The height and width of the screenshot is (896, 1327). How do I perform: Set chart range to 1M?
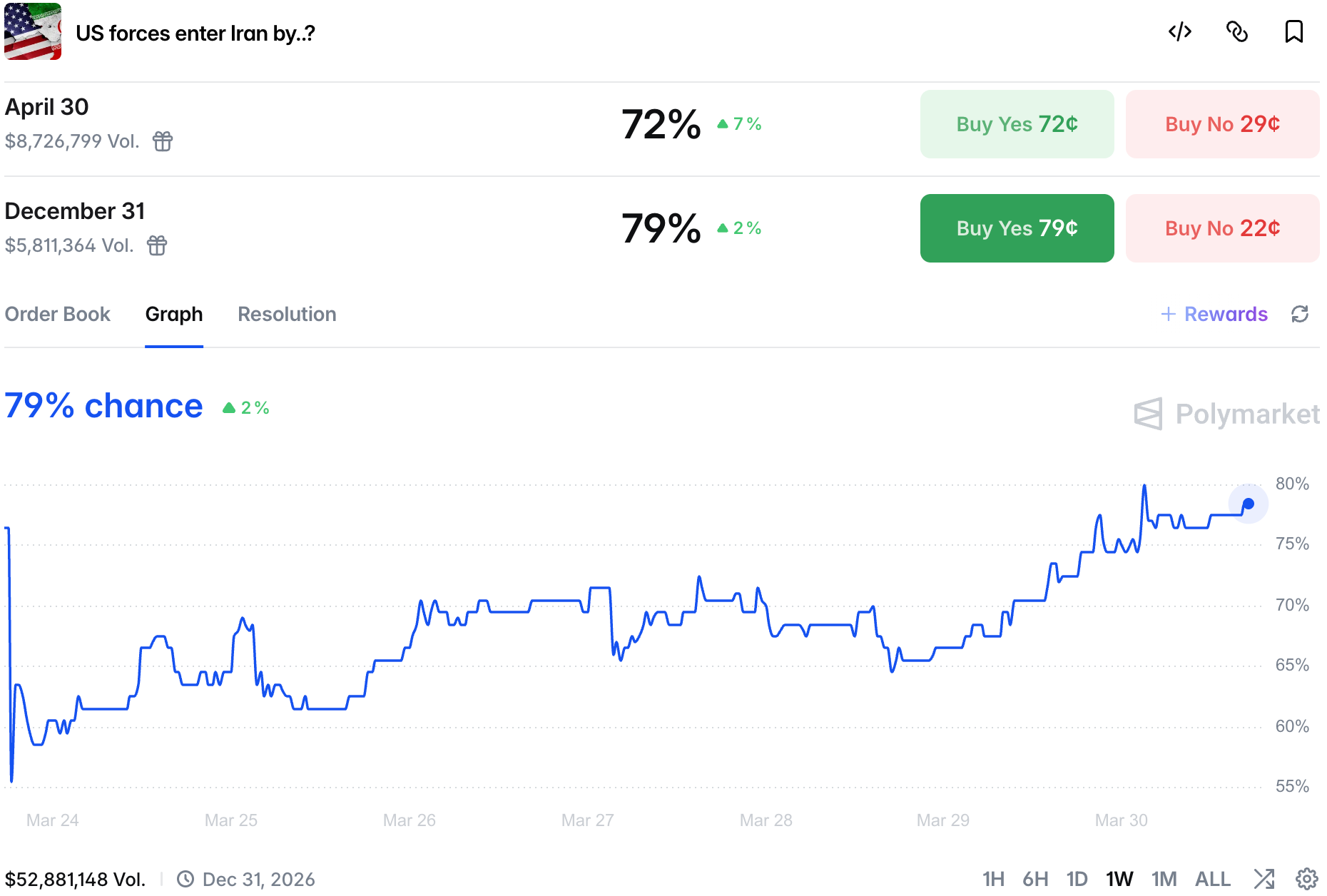1164,879
